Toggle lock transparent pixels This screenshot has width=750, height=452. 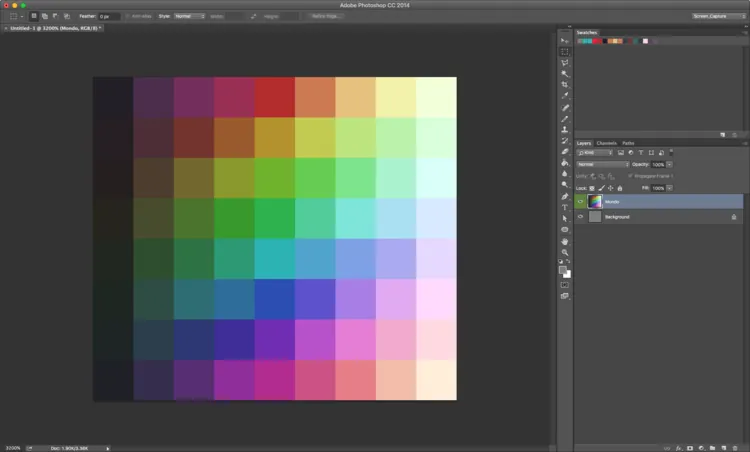coord(592,188)
